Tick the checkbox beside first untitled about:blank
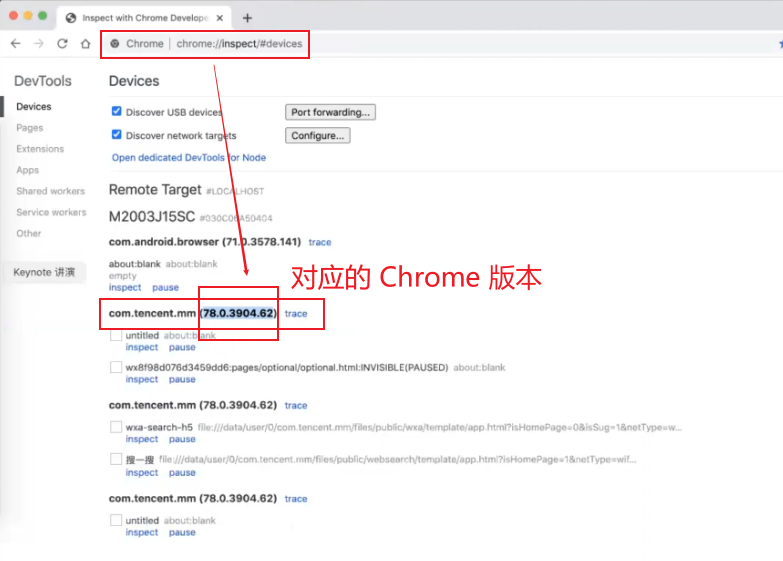Viewport: 783px width, 561px height. pyautogui.click(x=116, y=335)
